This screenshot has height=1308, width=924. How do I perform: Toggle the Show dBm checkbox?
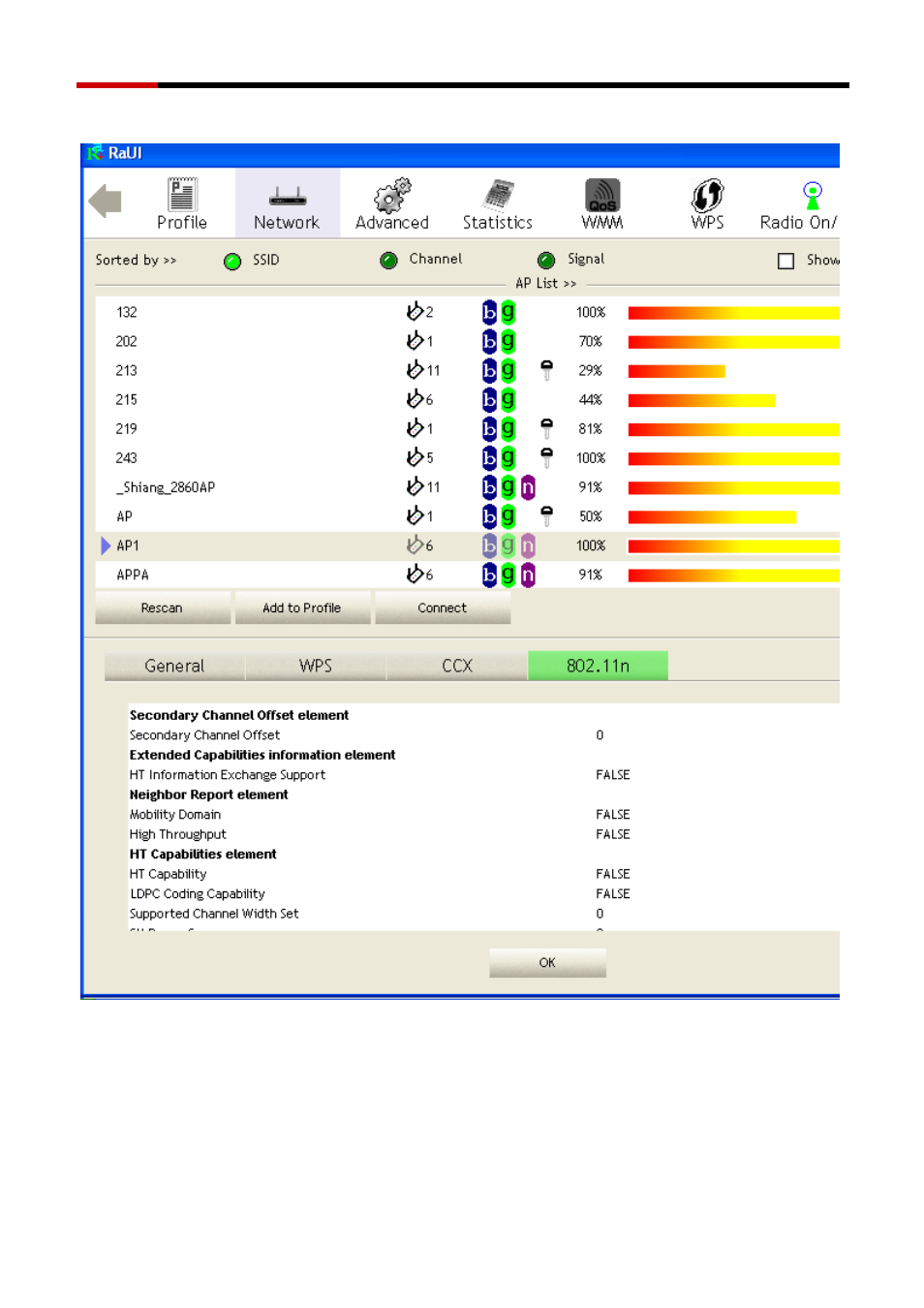pos(786,261)
